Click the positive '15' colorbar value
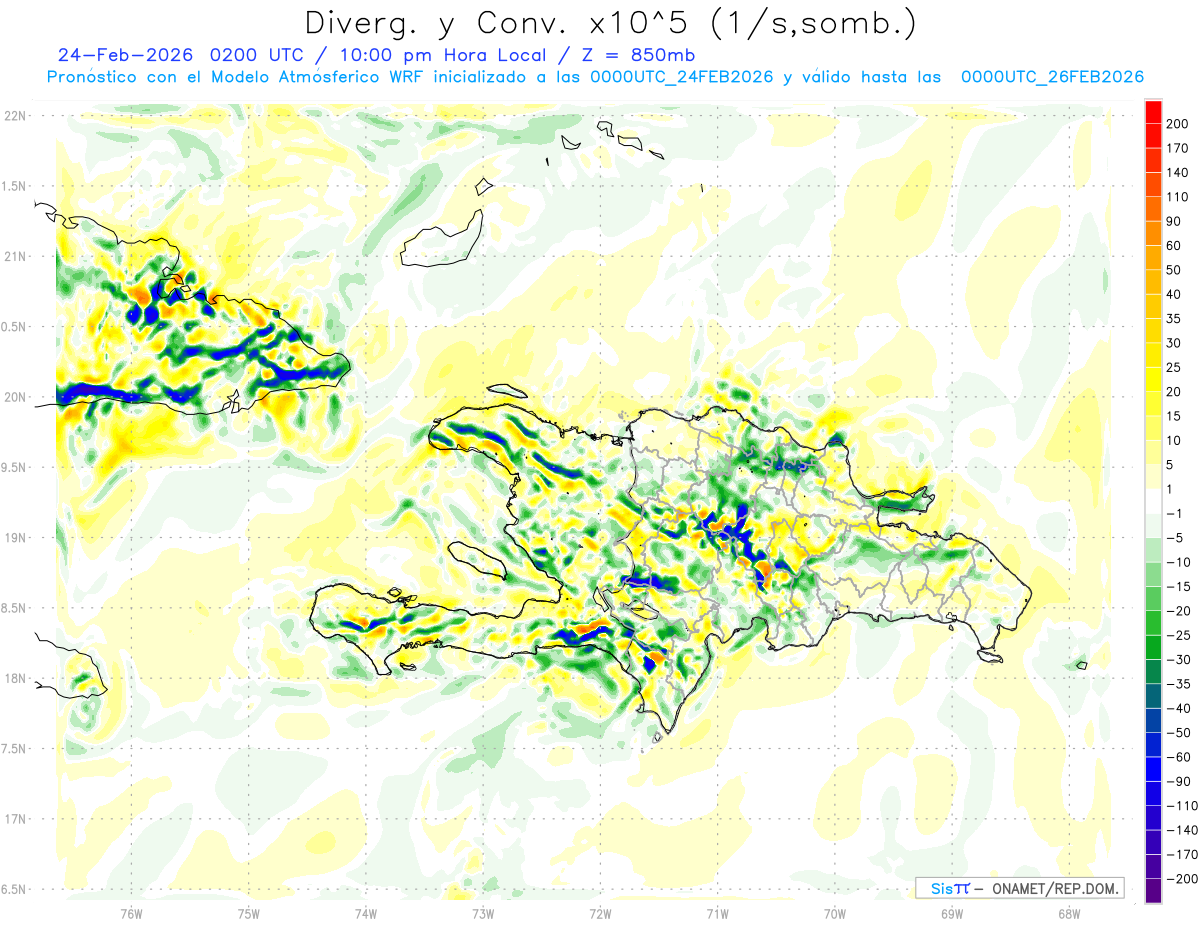The image size is (1200, 927). (1175, 416)
